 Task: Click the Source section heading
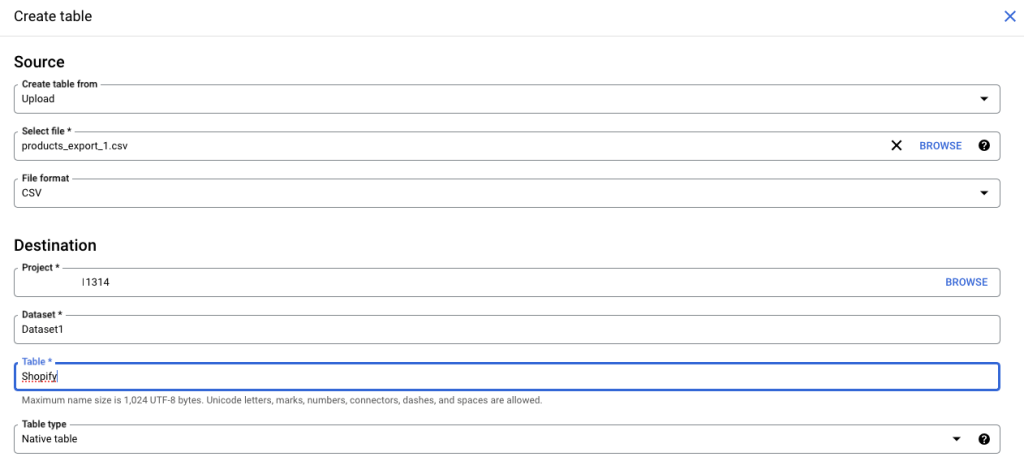click(39, 62)
